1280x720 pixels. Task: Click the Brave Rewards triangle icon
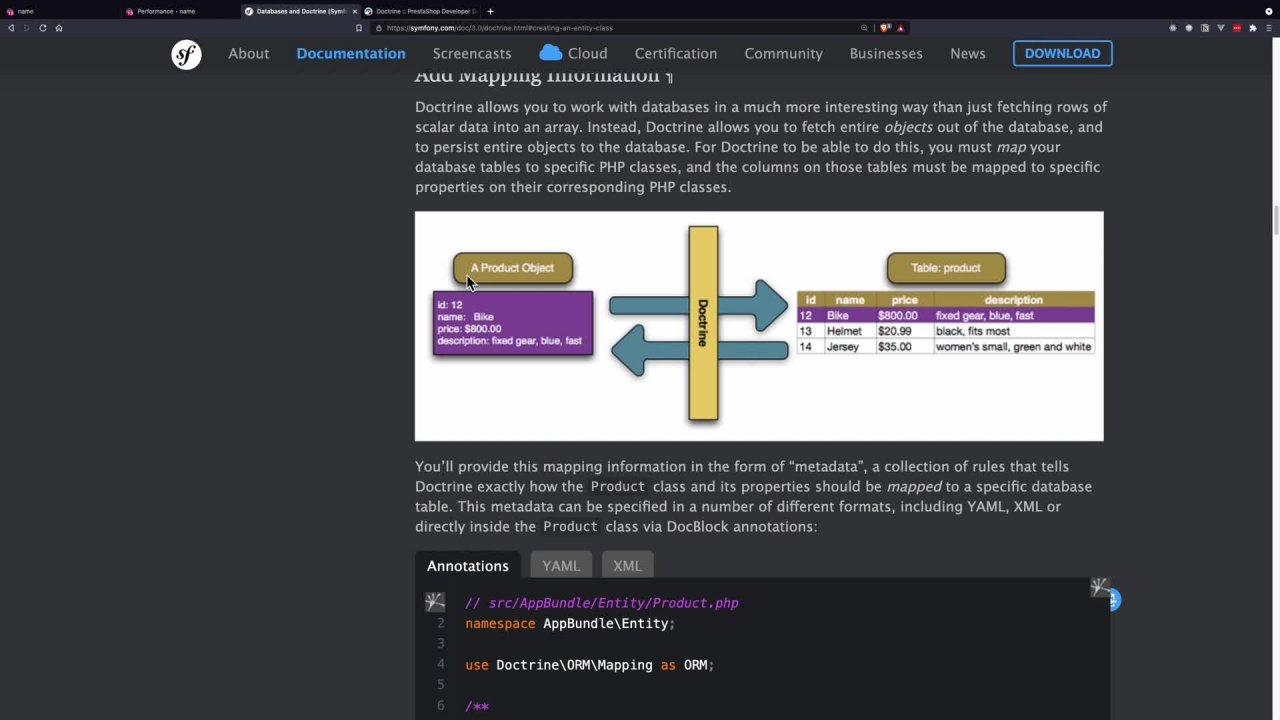[900, 28]
